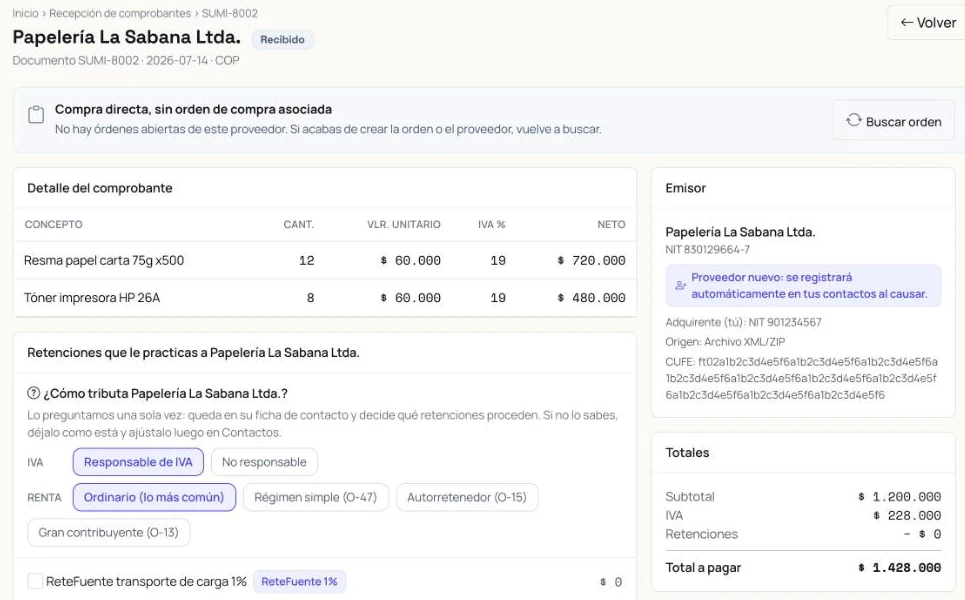Image resolution: width=965 pixels, height=600 pixels.
Task: Click the clipboard icon in the direct-purchase banner
Action: click(x=36, y=114)
